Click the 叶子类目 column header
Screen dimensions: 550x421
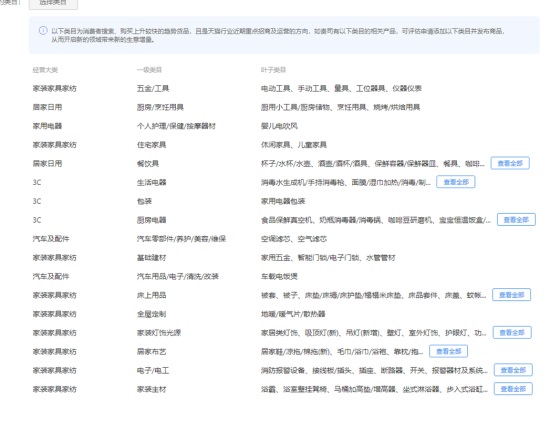[273, 70]
